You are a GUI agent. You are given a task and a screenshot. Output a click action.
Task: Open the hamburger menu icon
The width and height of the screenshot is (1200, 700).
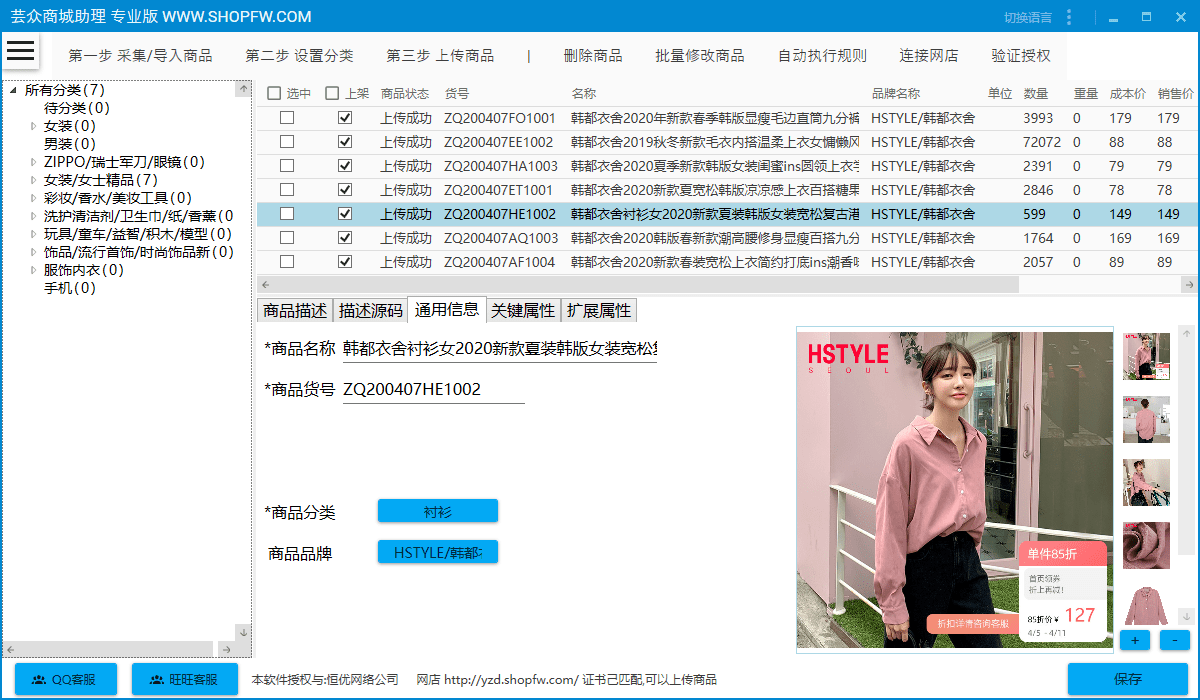pyautogui.click(x=21, y=50)
